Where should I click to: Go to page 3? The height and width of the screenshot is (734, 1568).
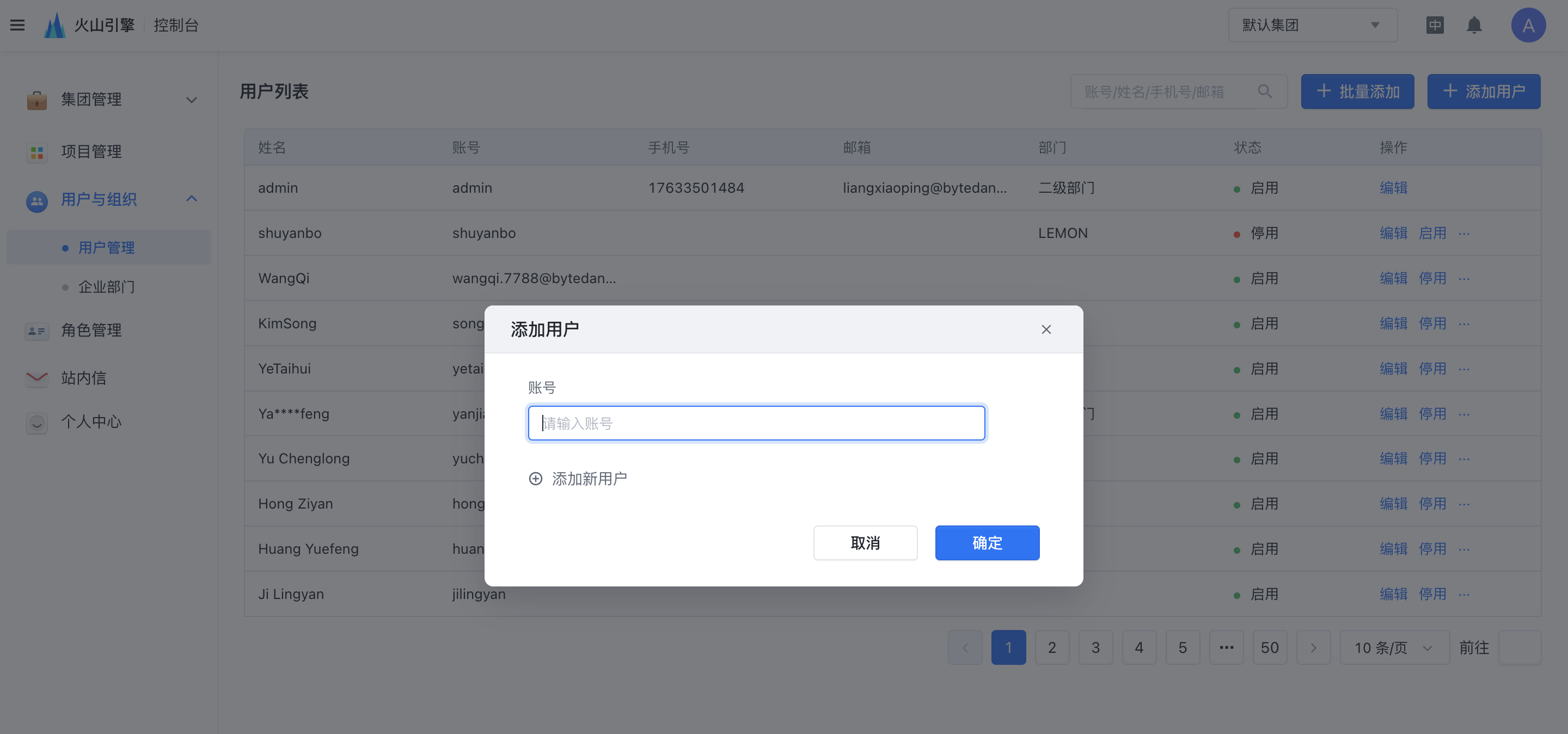tap(1095, 647)
